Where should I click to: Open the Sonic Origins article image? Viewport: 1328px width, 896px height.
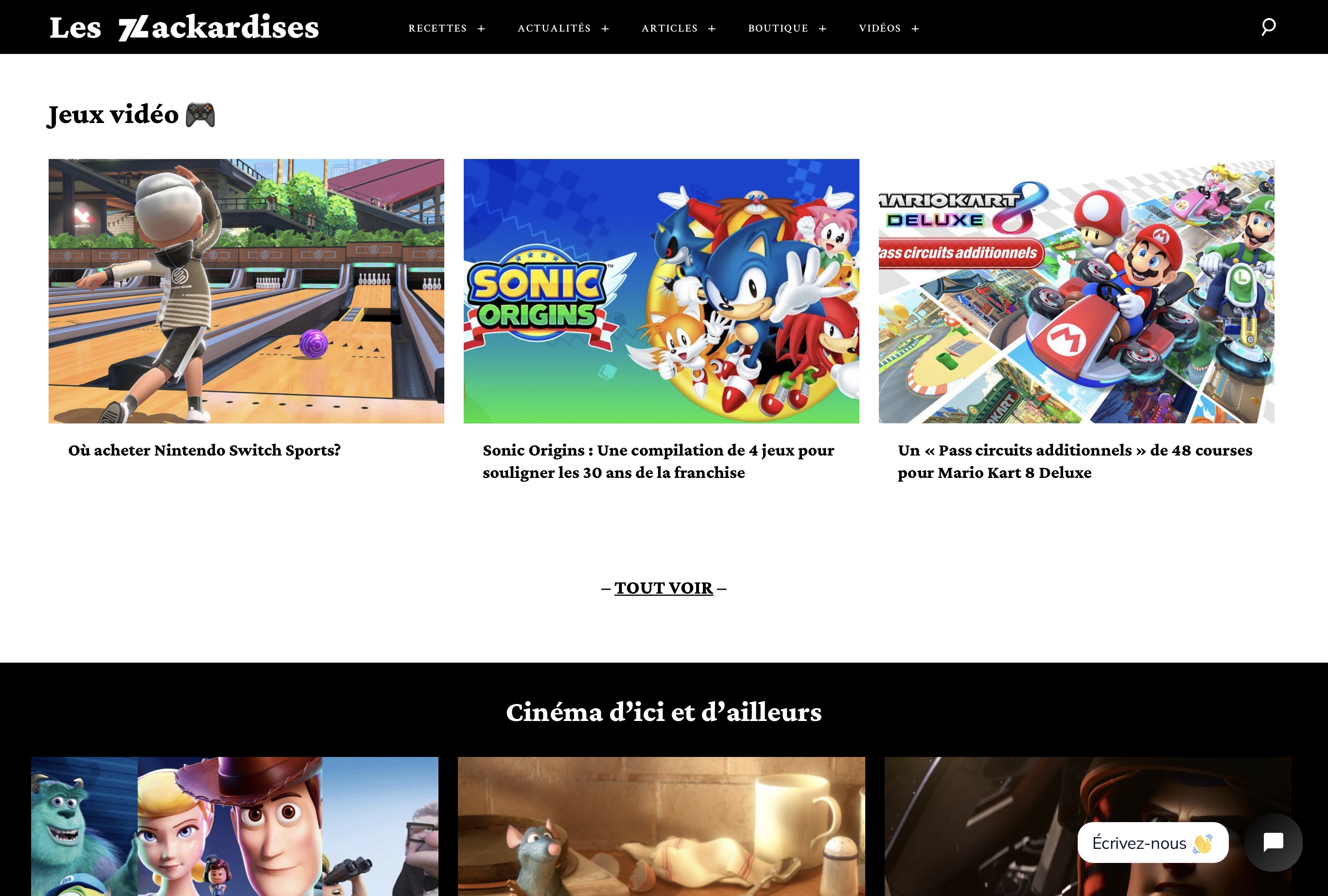(x=661, y=291)
